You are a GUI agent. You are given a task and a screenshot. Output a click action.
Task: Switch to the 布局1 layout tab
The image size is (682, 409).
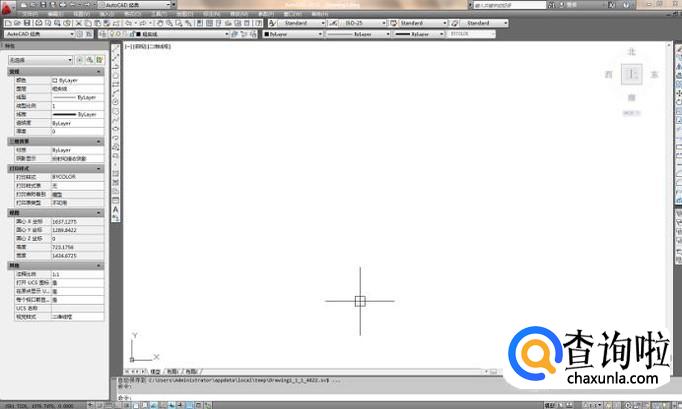point(173,372)
